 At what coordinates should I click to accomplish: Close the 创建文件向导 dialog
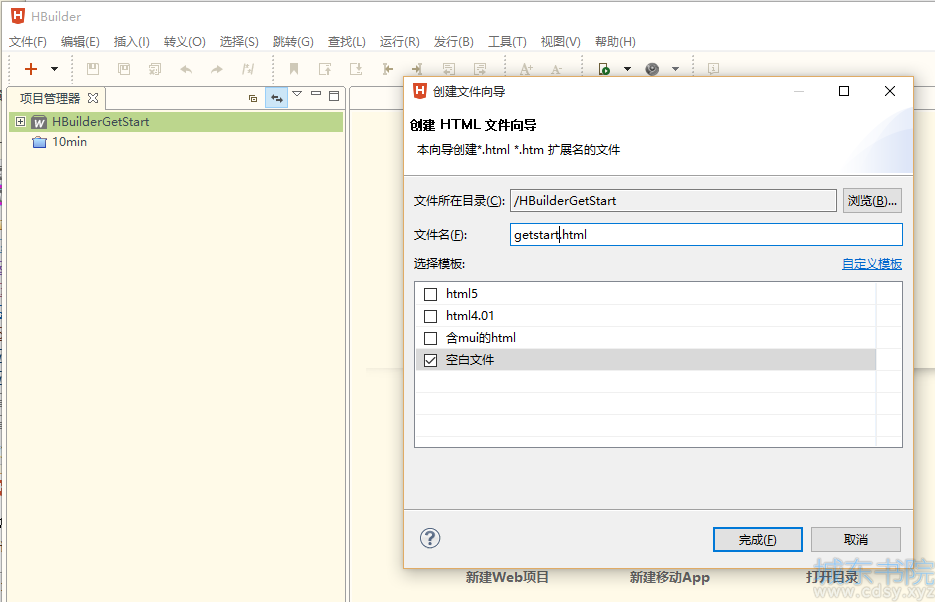pos(890,91)
